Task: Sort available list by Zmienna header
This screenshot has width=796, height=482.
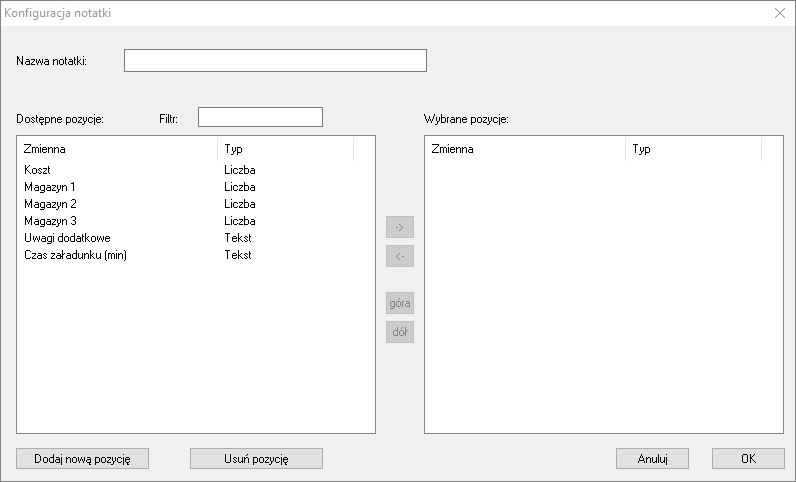Action: tap(118, 149)
